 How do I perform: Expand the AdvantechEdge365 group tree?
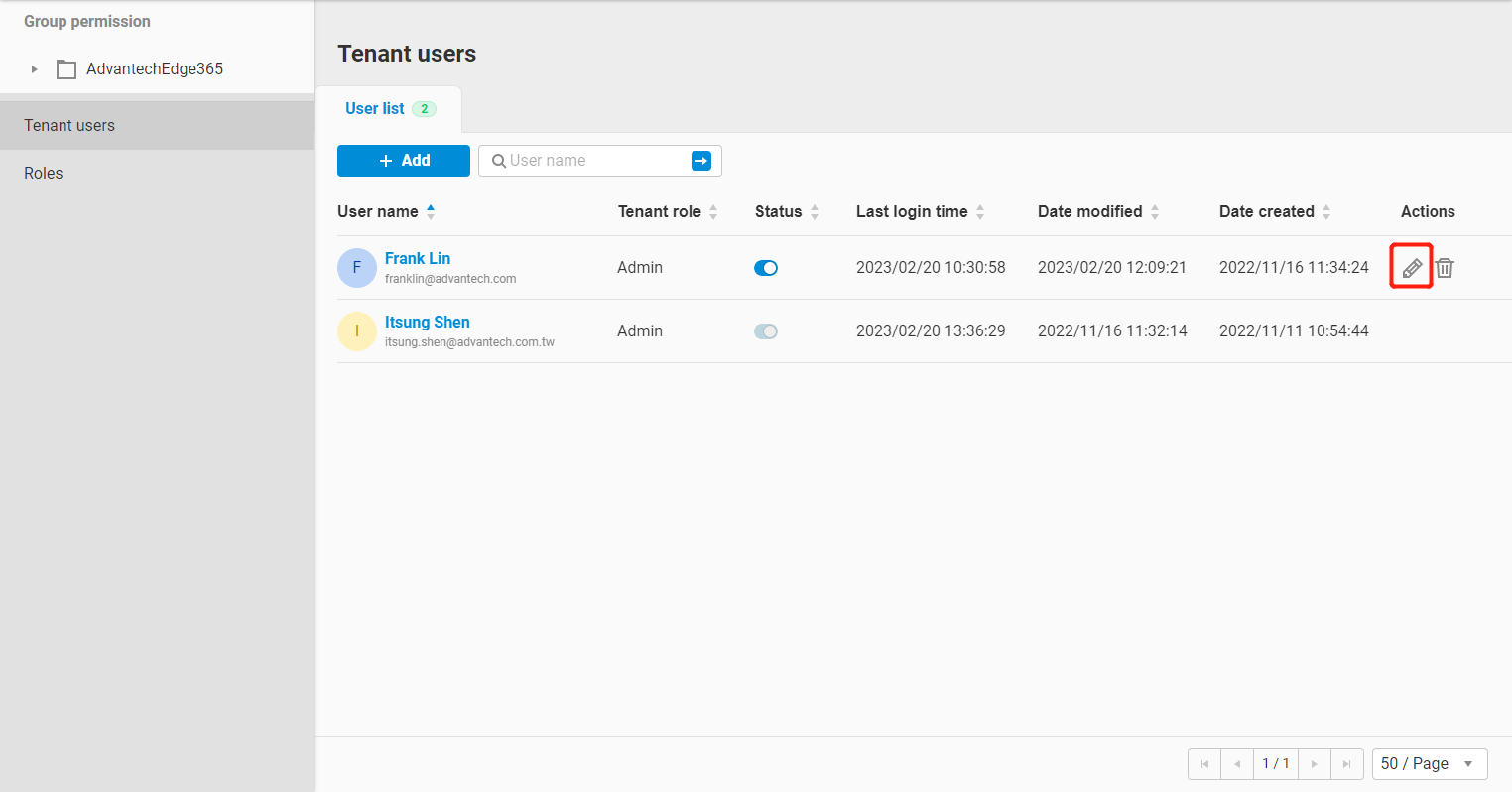tap(33, 68)
